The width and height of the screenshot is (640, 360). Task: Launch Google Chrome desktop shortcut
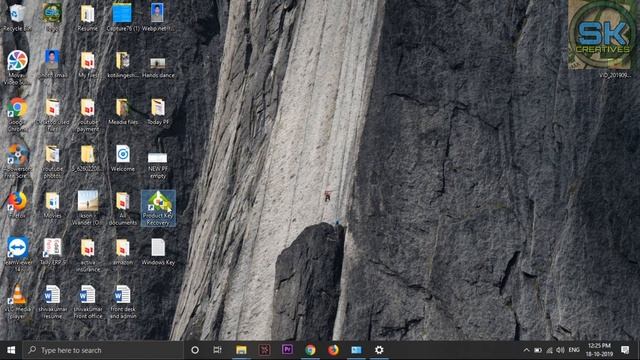click(x=17, y=114)
